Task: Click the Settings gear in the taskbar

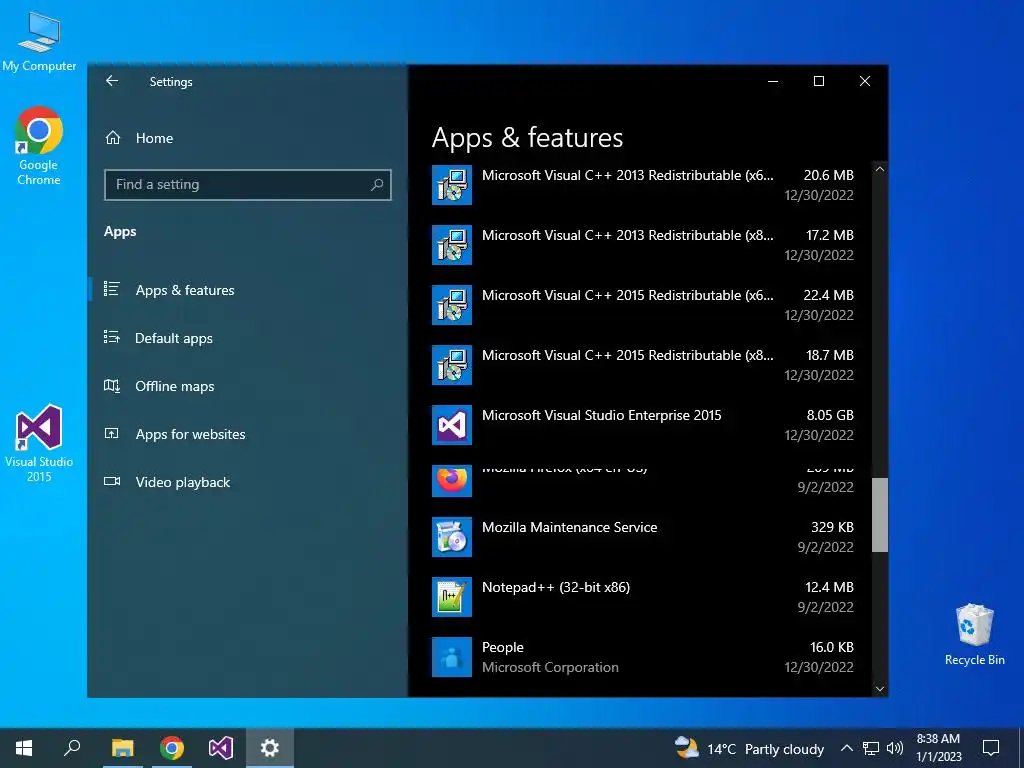Action: (270, 748)
